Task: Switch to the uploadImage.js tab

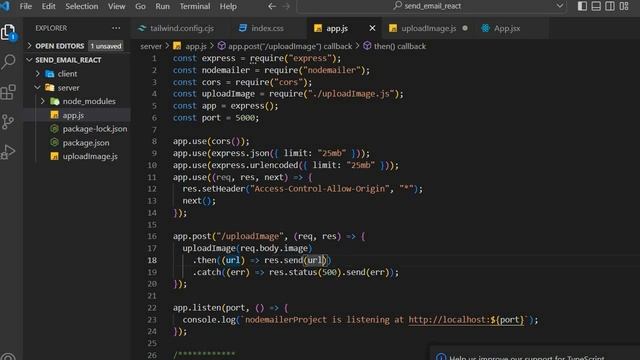Action: click(428, 28)
